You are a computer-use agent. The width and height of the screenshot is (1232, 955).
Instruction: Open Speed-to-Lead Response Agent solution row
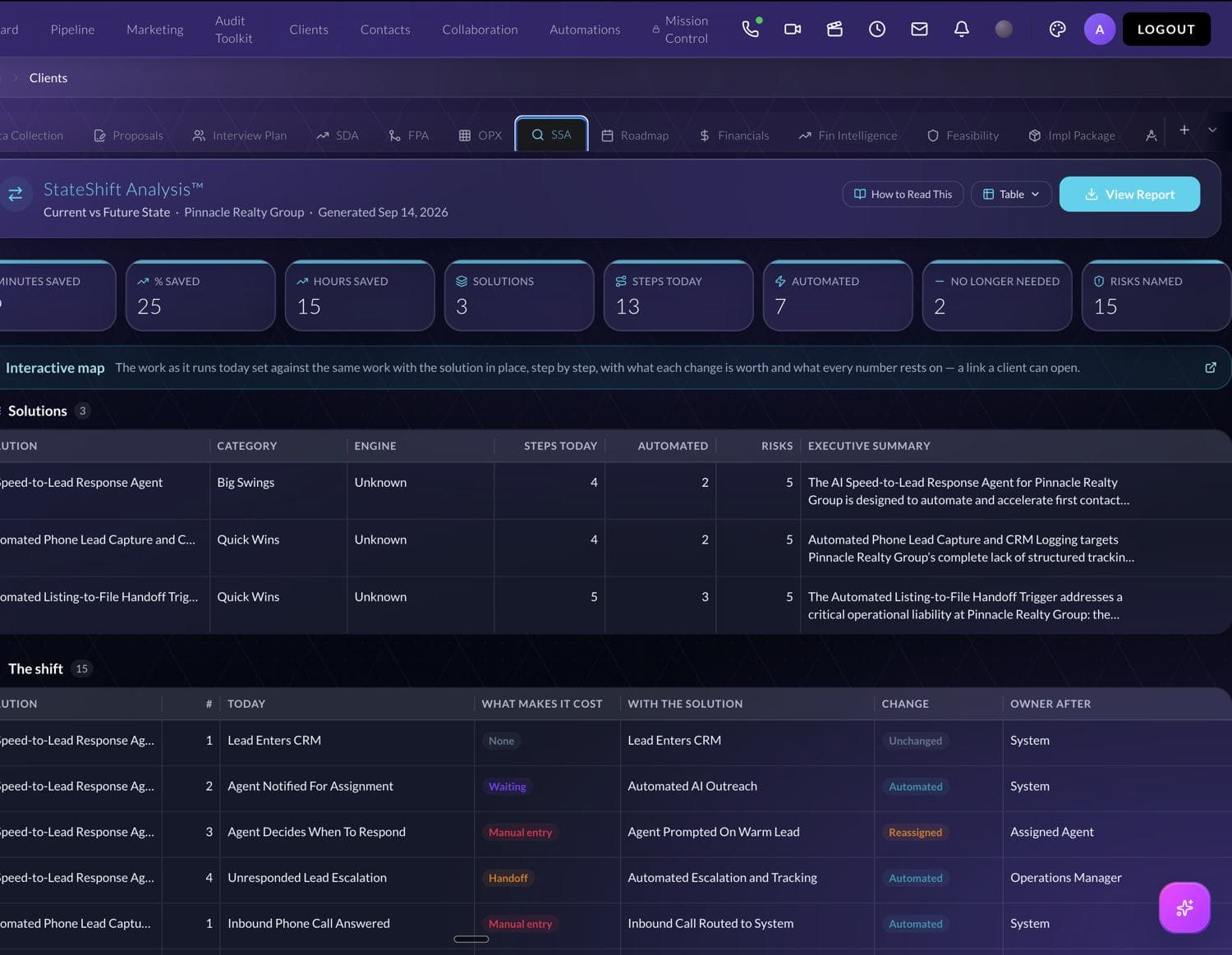[616, 490]
